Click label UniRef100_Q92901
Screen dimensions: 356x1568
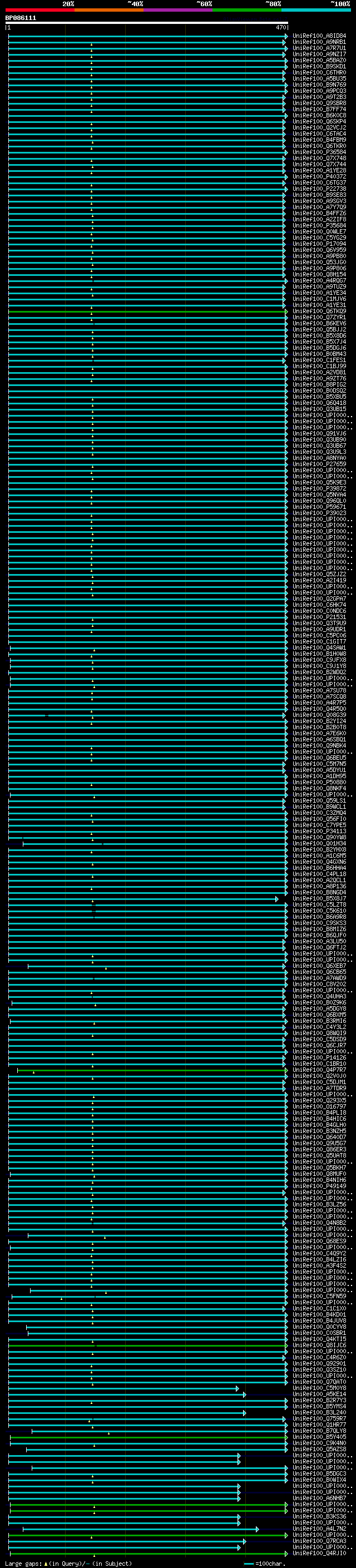coord(319,1363)
